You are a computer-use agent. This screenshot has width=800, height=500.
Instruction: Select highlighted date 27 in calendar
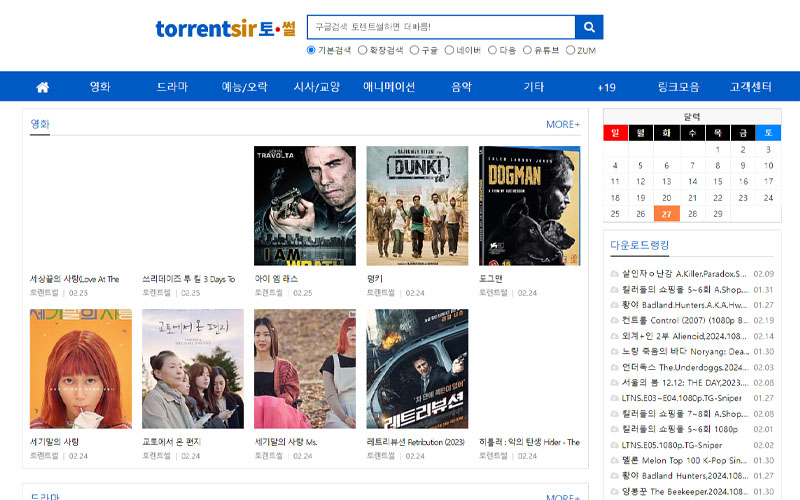(x=666, y=214)
